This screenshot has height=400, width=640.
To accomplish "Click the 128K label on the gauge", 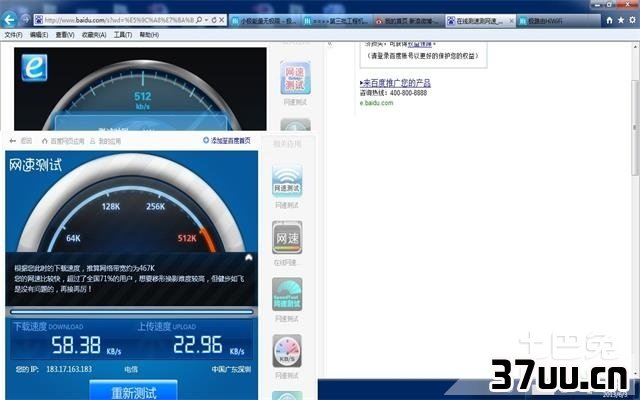I will coord(111,207).
